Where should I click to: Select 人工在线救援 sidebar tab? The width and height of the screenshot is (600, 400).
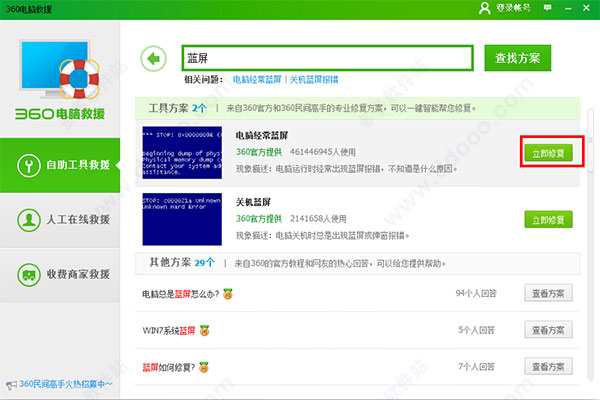tap(60, 220)
